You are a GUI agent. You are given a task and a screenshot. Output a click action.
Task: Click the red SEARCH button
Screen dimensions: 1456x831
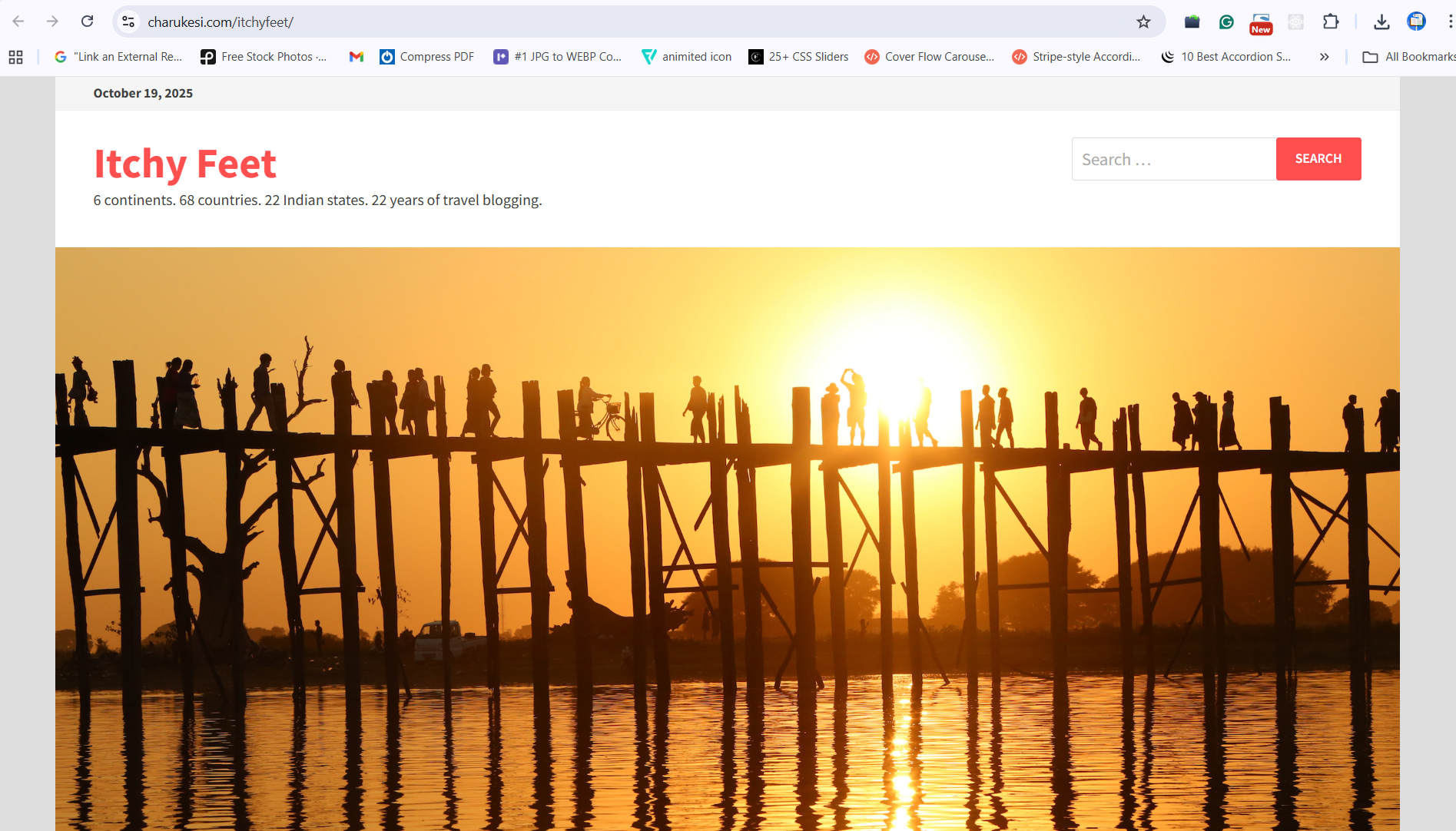[1318, 159]
